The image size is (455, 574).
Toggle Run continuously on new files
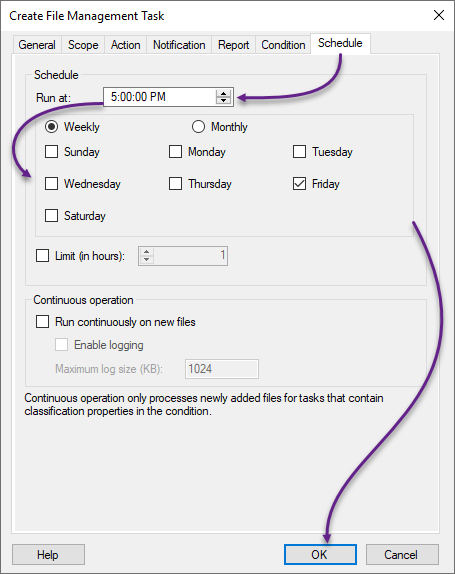[x=42, y=322]
